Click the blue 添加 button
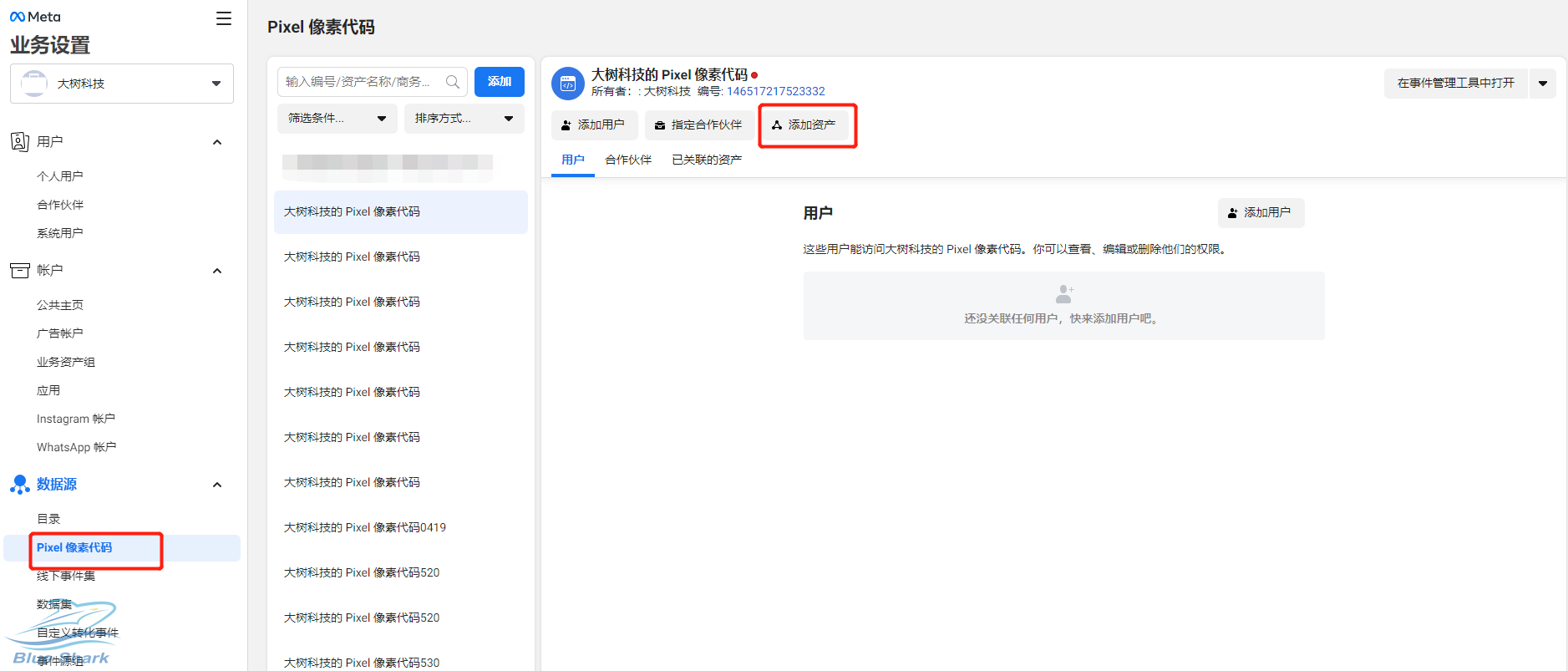1568x671 pixels. tap(500, 82)
